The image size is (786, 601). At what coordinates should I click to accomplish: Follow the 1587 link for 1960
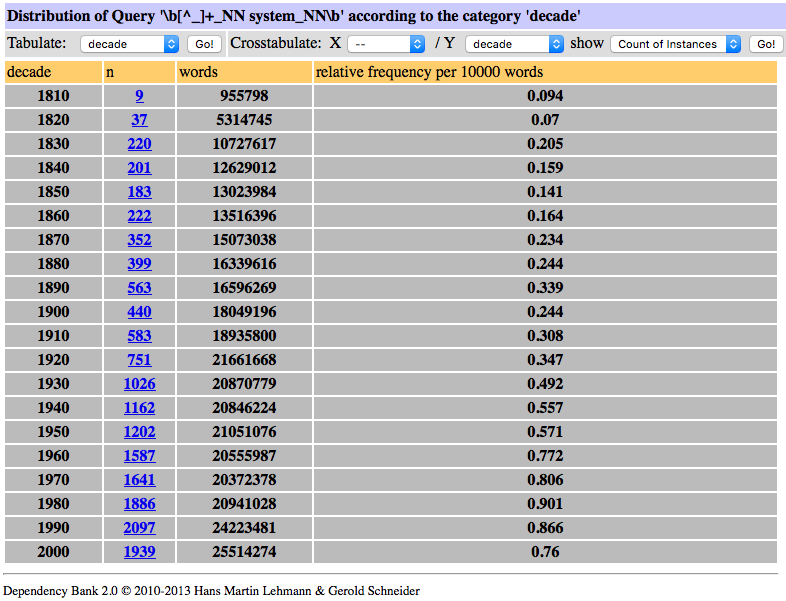140,456
